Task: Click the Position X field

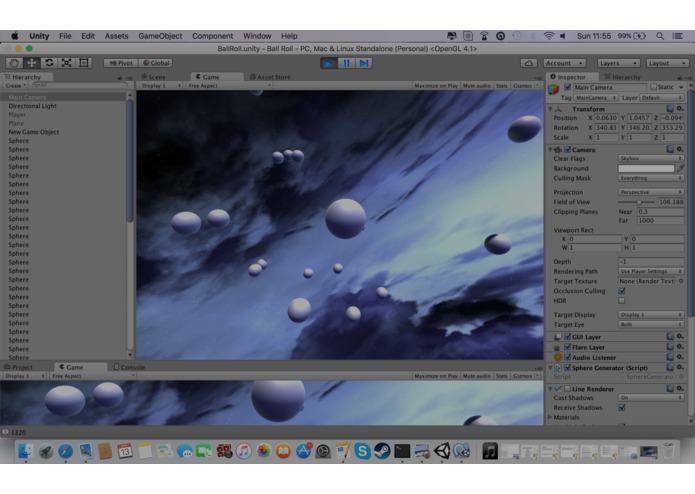Action: click(605, 118)
